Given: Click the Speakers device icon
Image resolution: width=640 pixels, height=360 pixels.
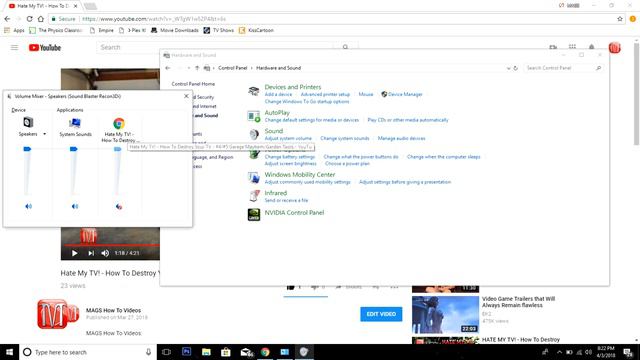Looking at the screenshot, I should [x=28, y=122].
